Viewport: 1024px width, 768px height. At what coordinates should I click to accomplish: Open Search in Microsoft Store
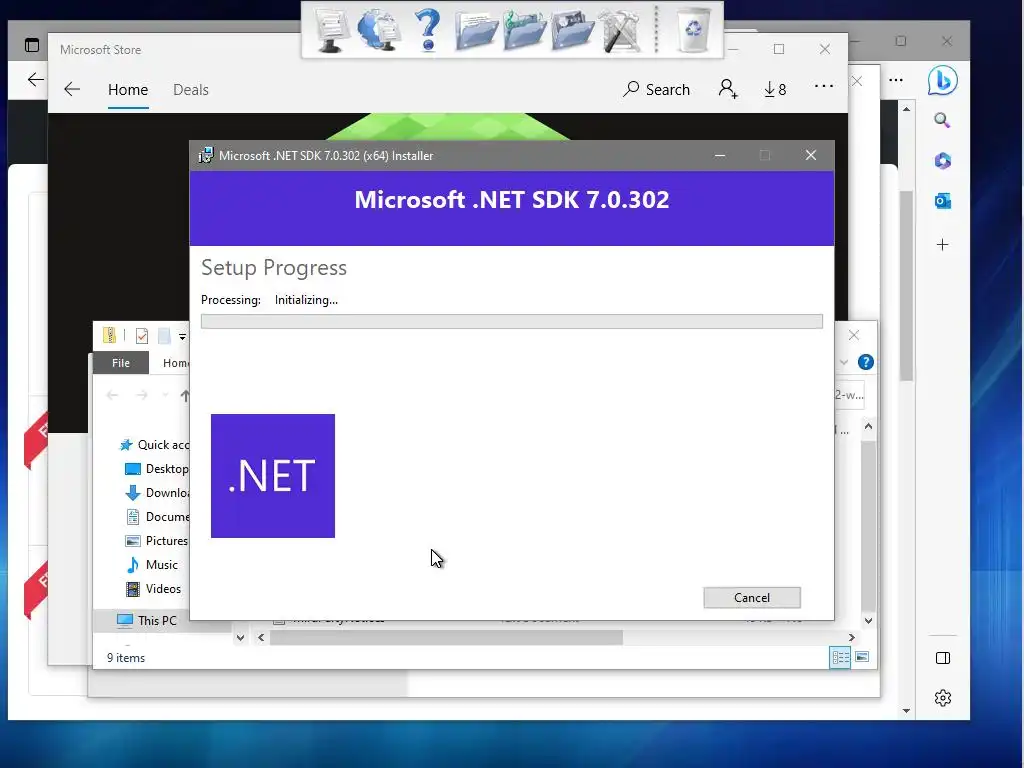pos(656,89)
